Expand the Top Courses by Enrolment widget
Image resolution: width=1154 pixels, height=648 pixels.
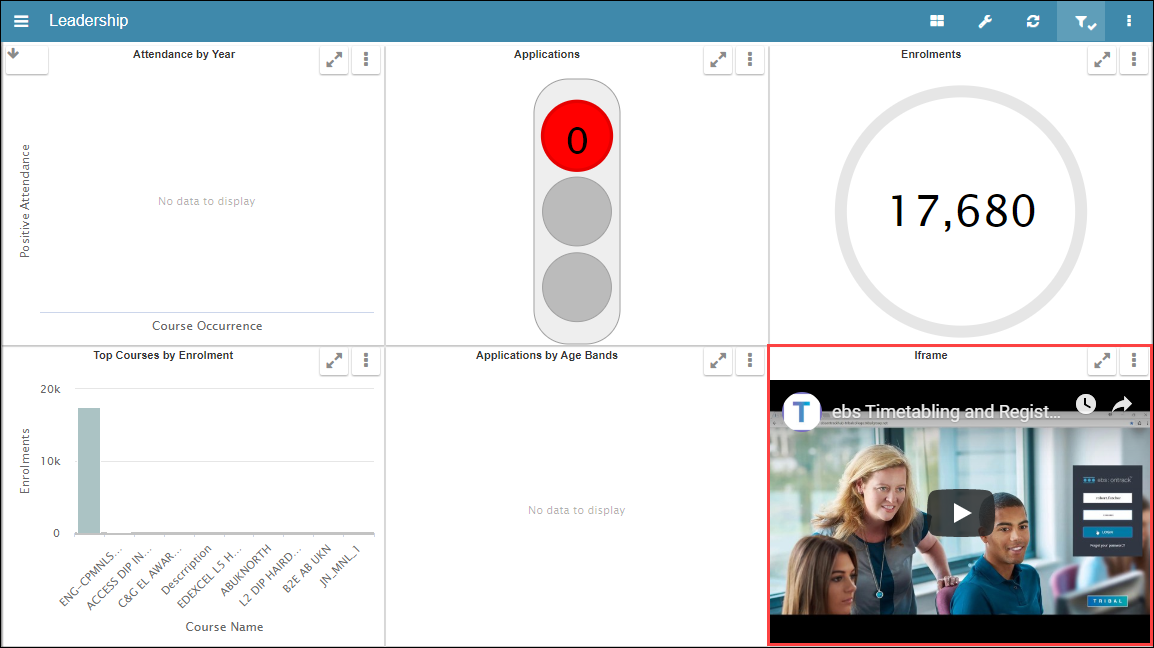pos(333,360)
